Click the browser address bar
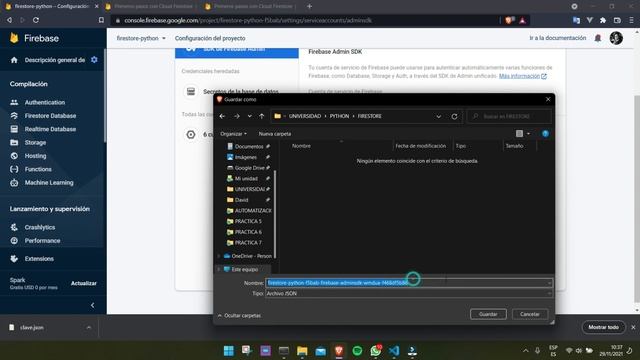Screen dimensions: 640x360 pos(306,20)
